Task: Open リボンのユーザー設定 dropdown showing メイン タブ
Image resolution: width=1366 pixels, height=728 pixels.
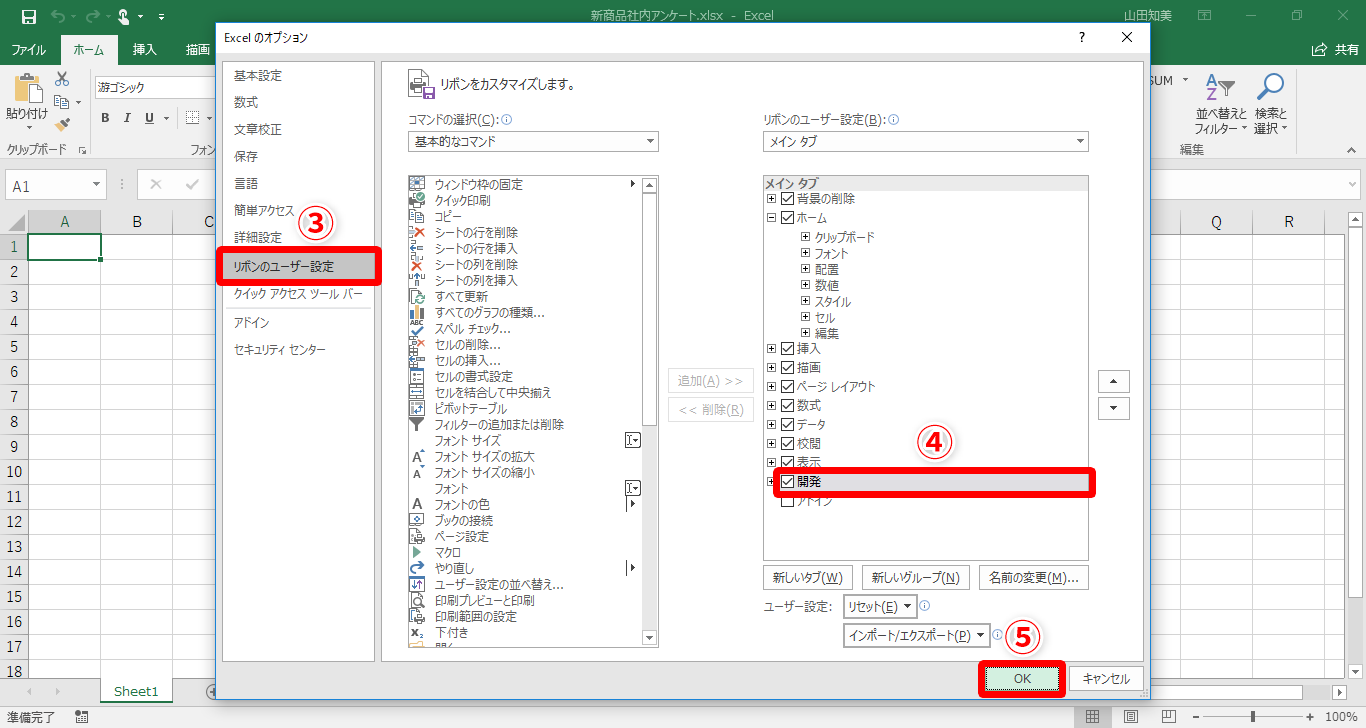Action: pos(925,141)
